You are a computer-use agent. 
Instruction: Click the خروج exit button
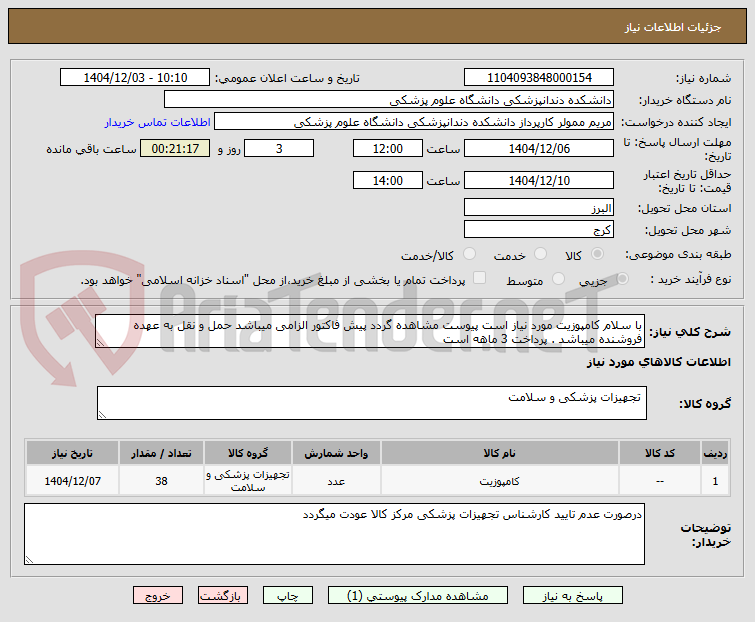pyautogui.click(x=158, y=596)
